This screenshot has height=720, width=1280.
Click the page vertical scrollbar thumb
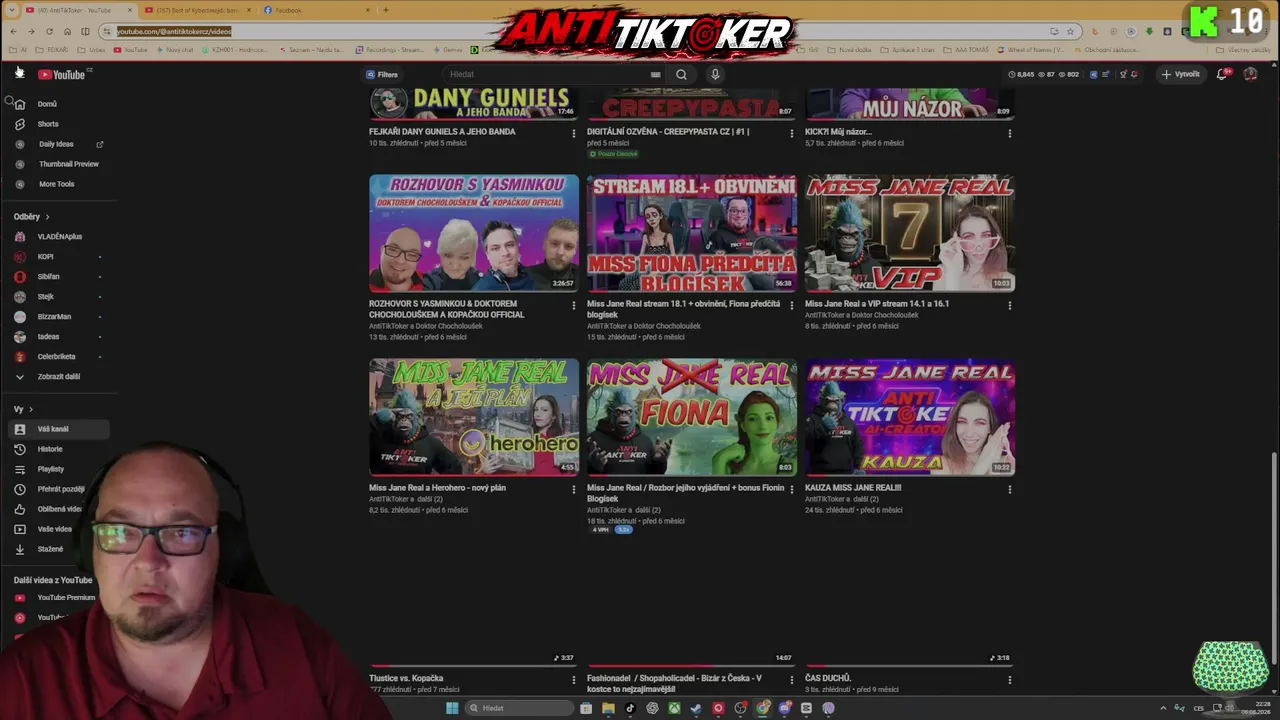pos(1274,557)
